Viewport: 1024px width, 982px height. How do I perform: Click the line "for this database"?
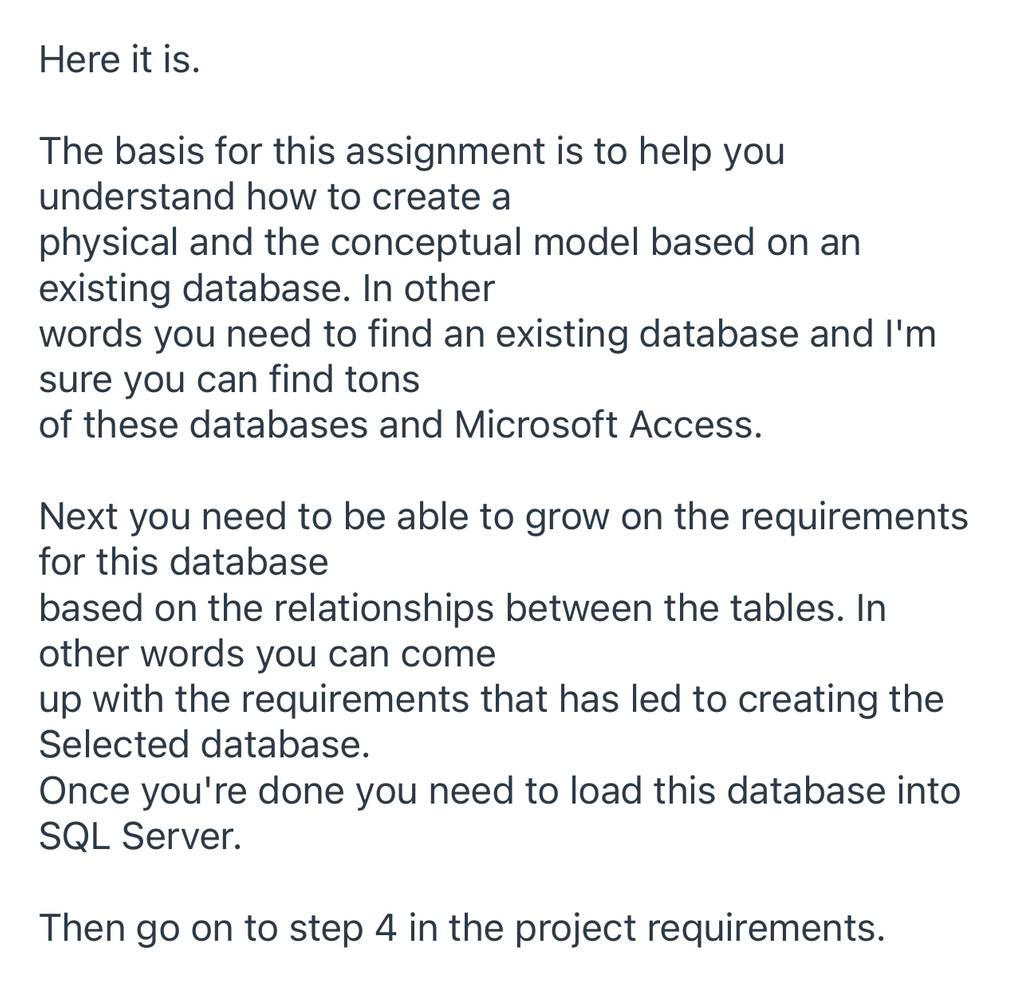184,562
